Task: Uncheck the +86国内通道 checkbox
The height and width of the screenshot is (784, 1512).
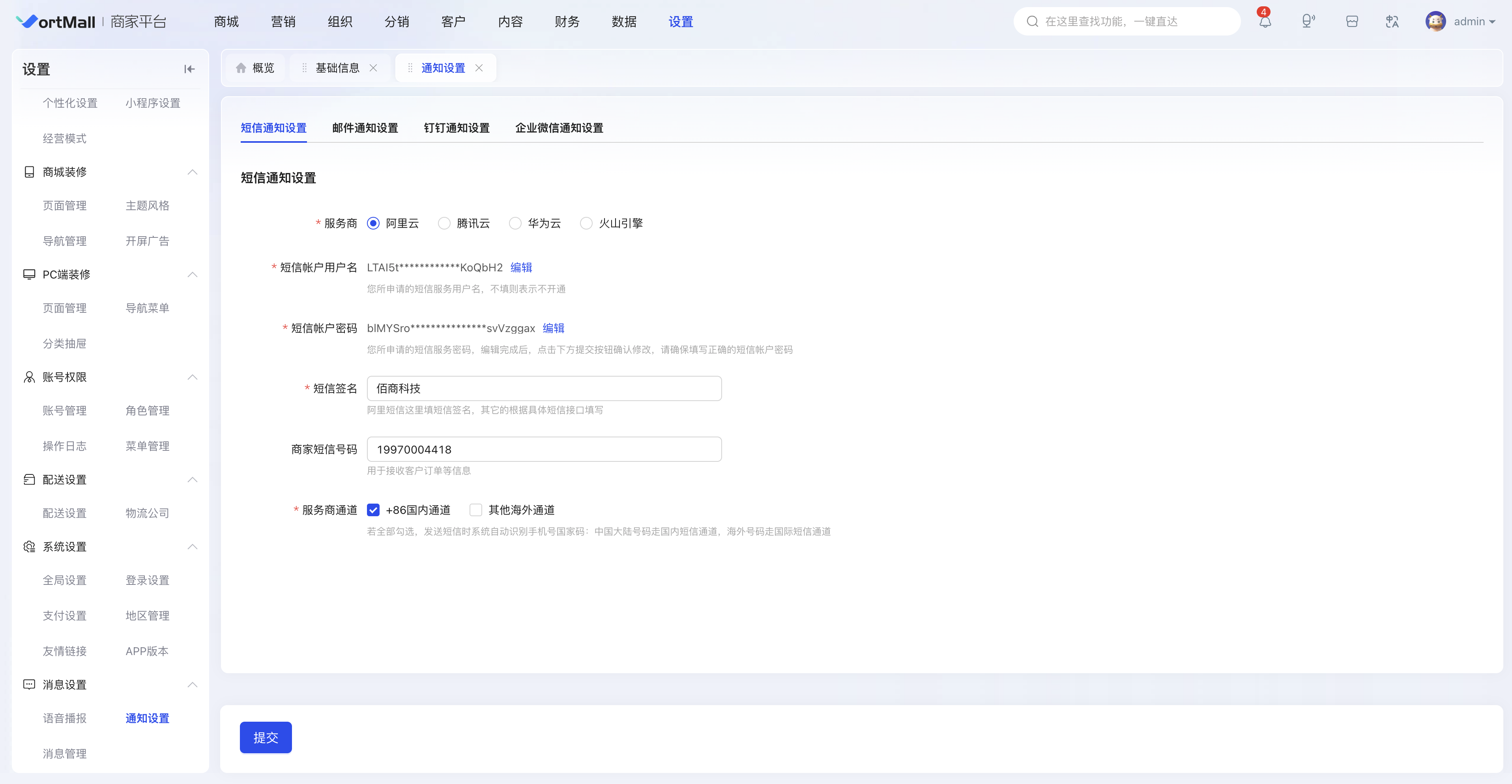Action: coord(373,510)
